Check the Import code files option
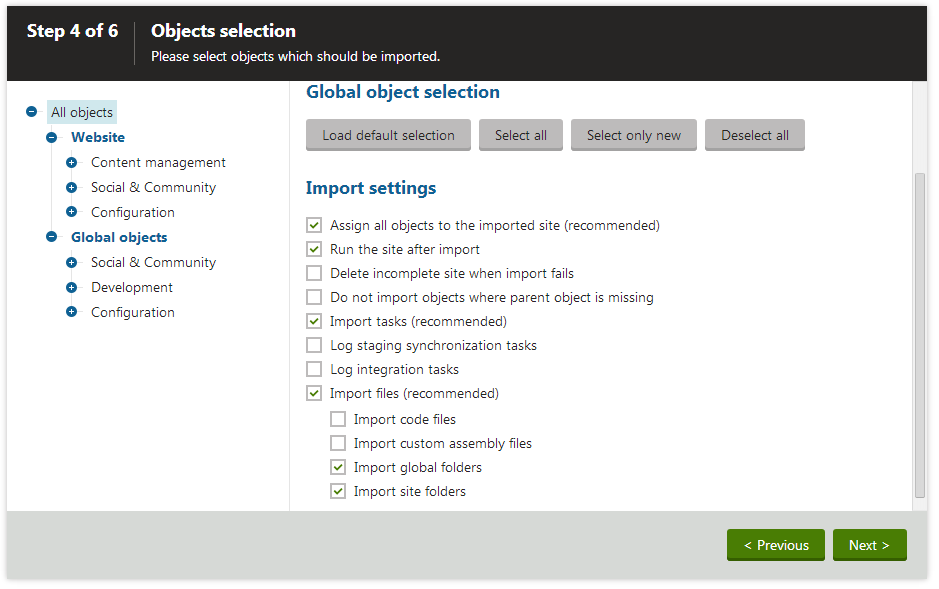 [x=338, y=419]
